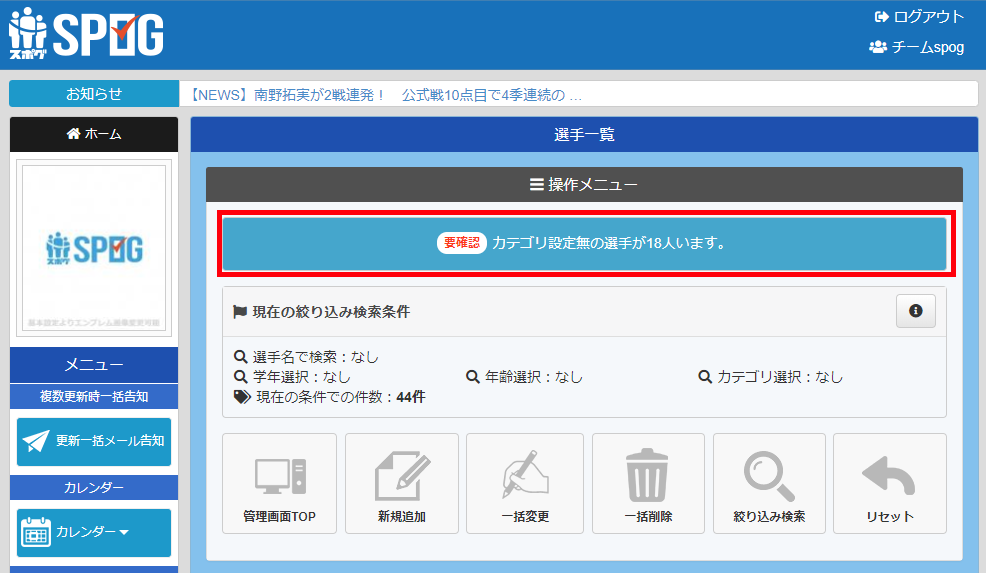Viewport: 986px width, 573px height.
Task: Click the SPOG team emblem thumbnail
Action: tap(94, 248)
